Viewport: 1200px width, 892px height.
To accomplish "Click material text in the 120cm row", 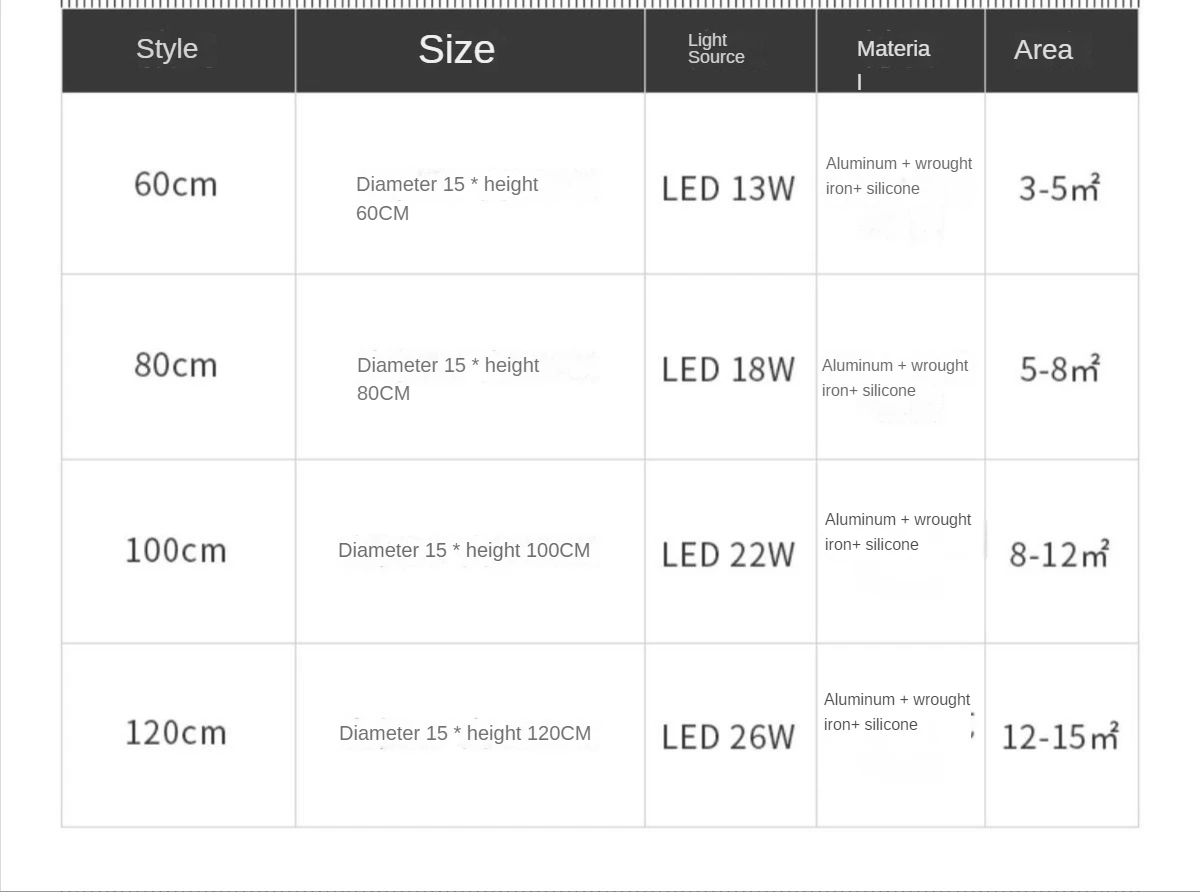I will pos(896,712).
